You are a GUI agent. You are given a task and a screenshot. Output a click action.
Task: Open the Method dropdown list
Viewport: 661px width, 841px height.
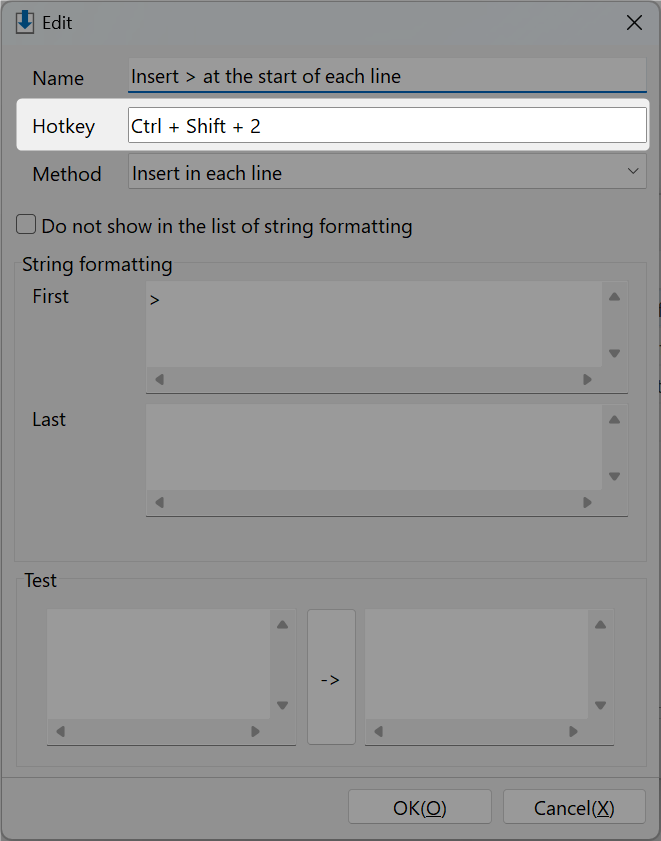point(387,172)
